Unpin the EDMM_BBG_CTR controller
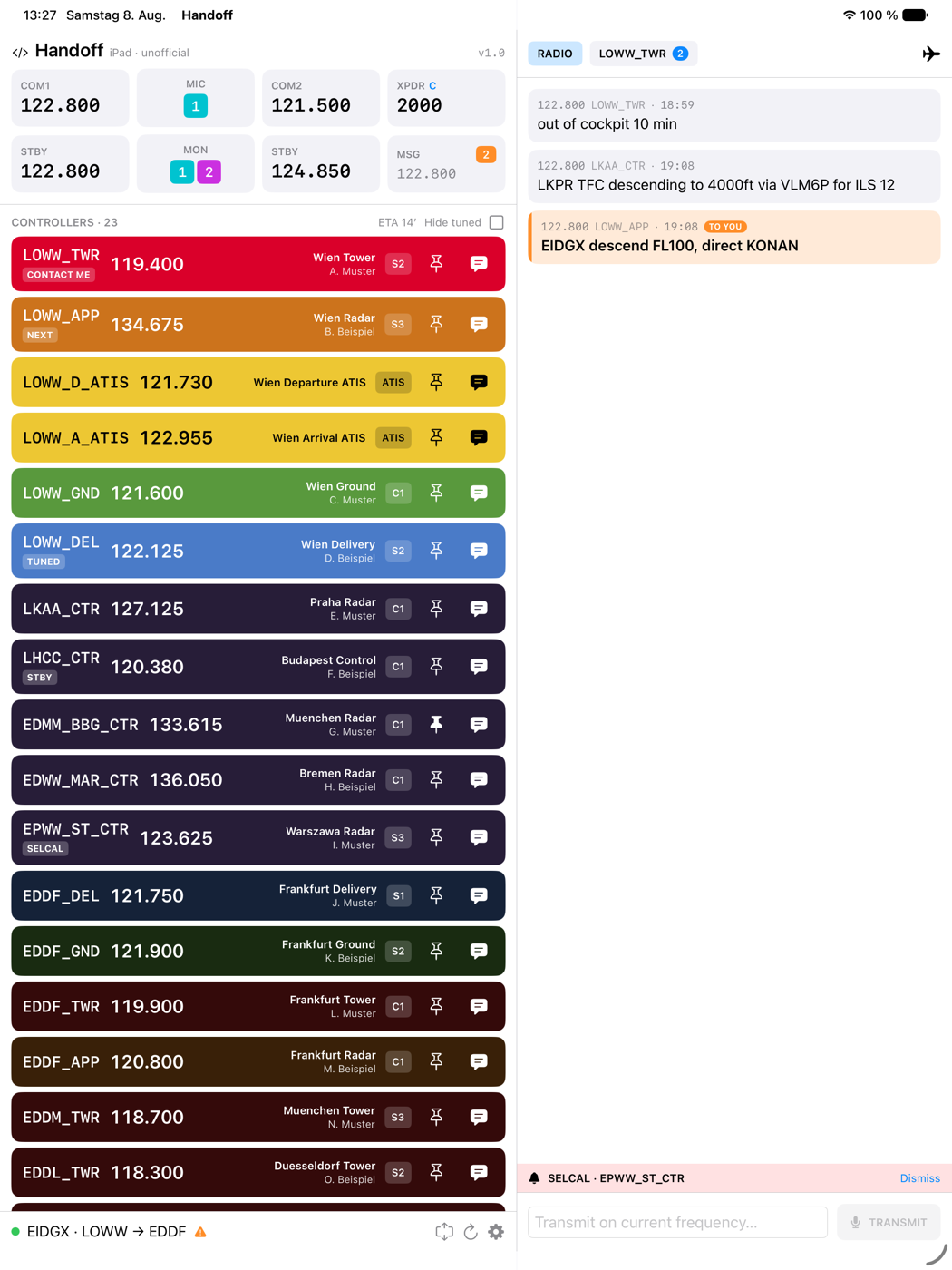 point(436,724)
